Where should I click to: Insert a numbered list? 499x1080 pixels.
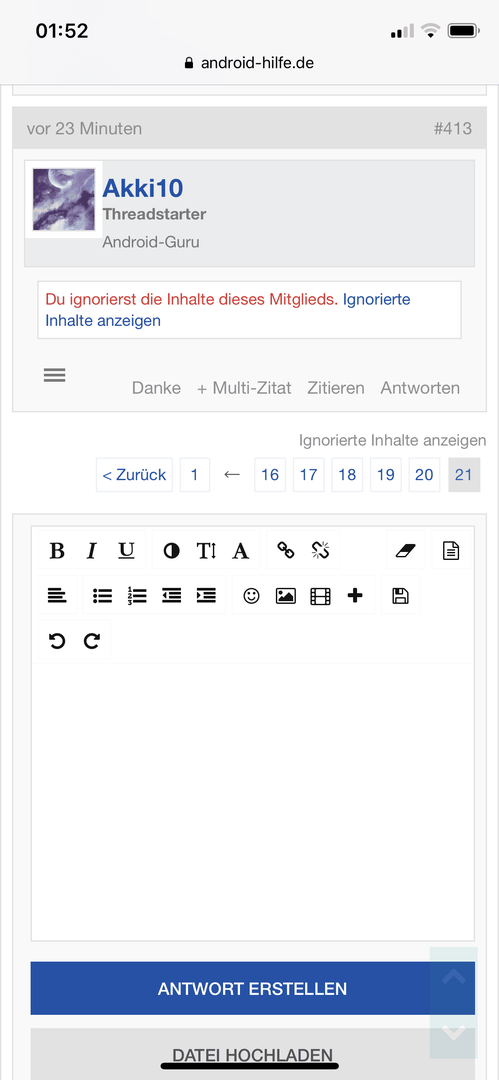coord(137,595)
